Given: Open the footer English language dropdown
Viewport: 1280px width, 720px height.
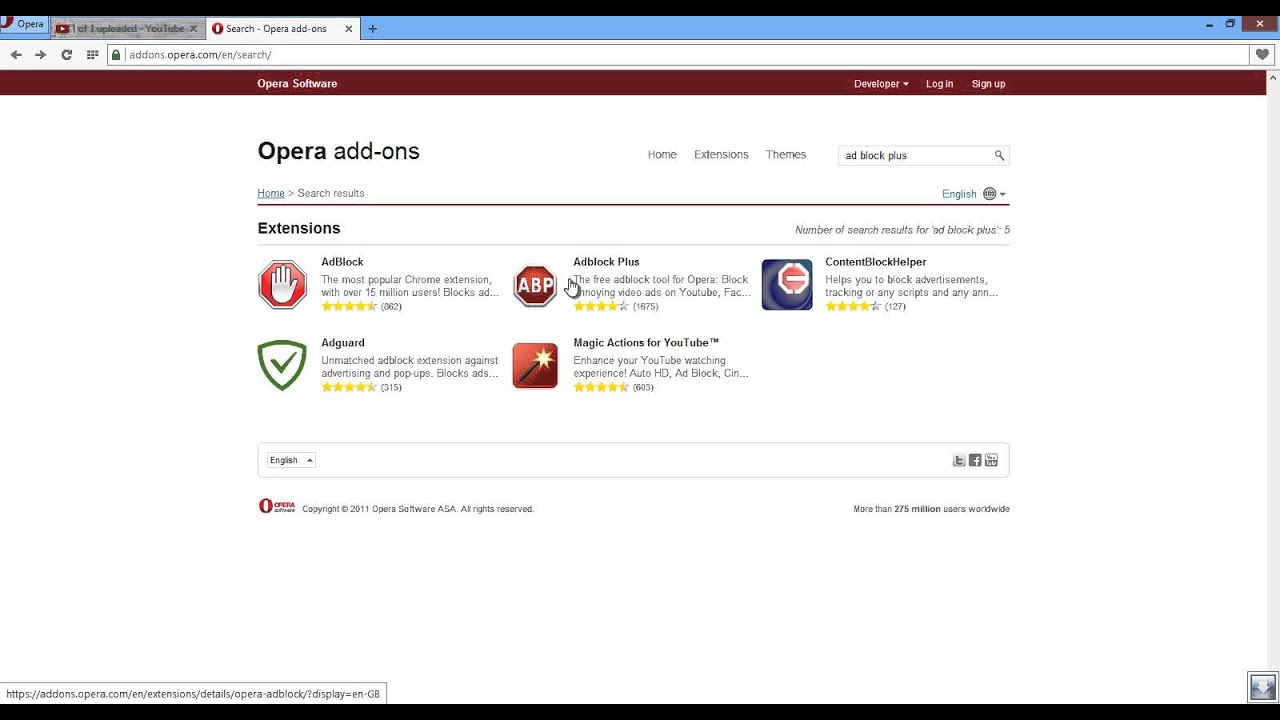Looking at the screenshot, I should click(x=291, y=460).
